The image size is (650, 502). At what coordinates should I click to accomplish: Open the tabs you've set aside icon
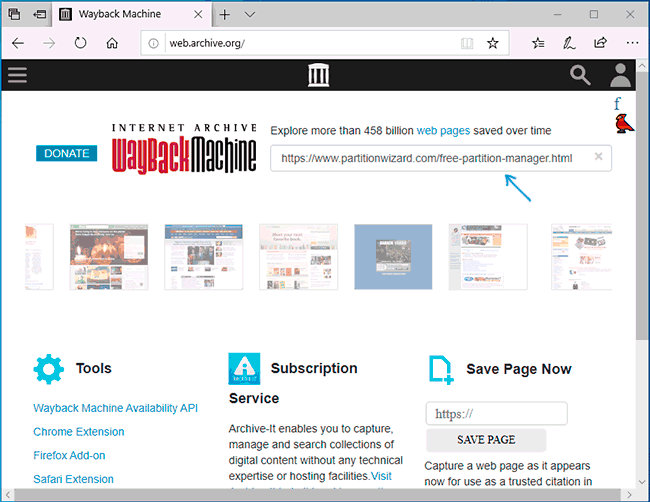[x=14, y=14]
